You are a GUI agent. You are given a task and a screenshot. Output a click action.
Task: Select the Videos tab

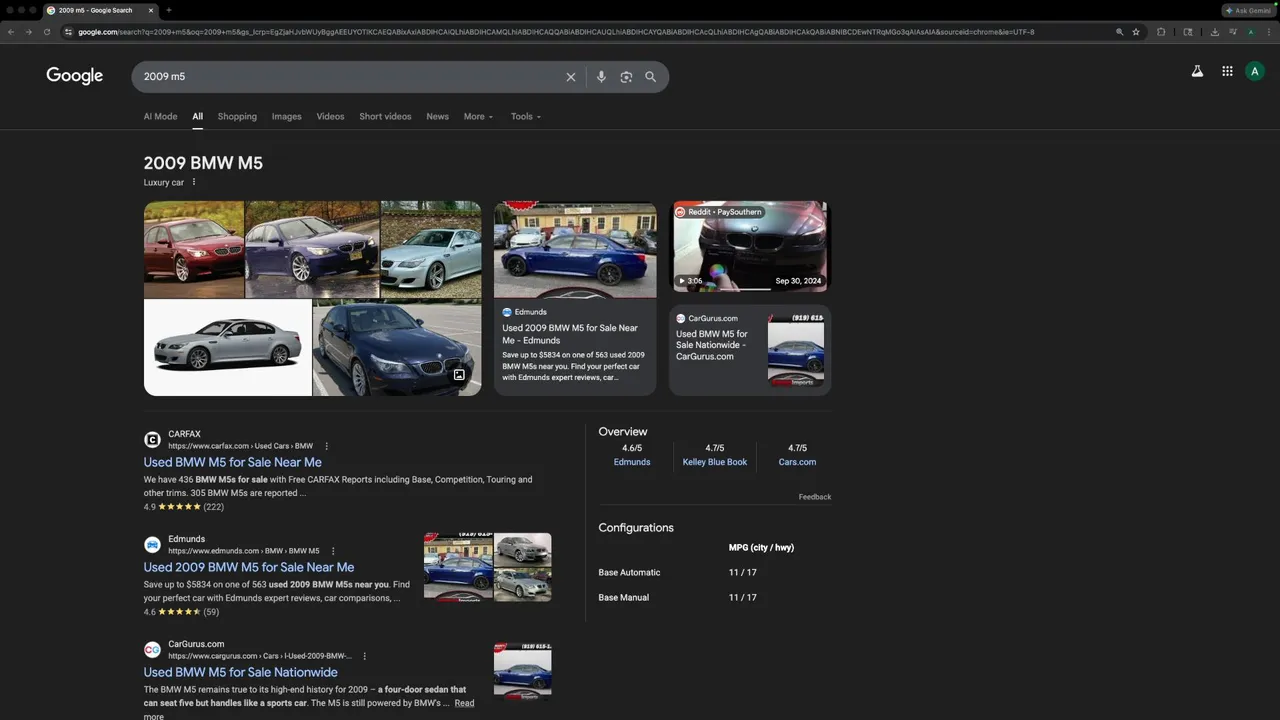click(x=330, y=117)
